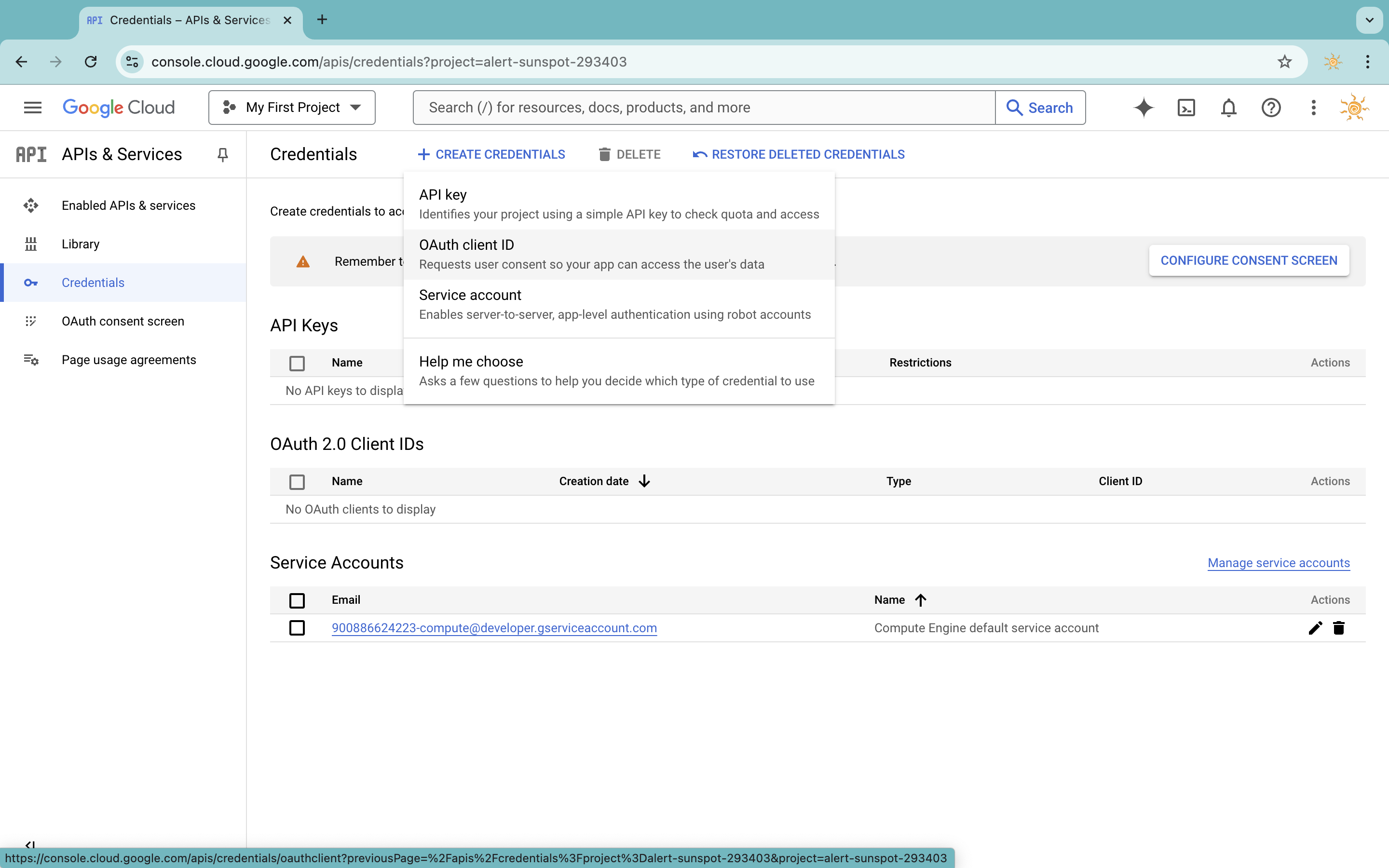Open the Gemini assistant sparkle icon
The image size is (1389, 868).
pyautogui.click(x=1144, y=108)
